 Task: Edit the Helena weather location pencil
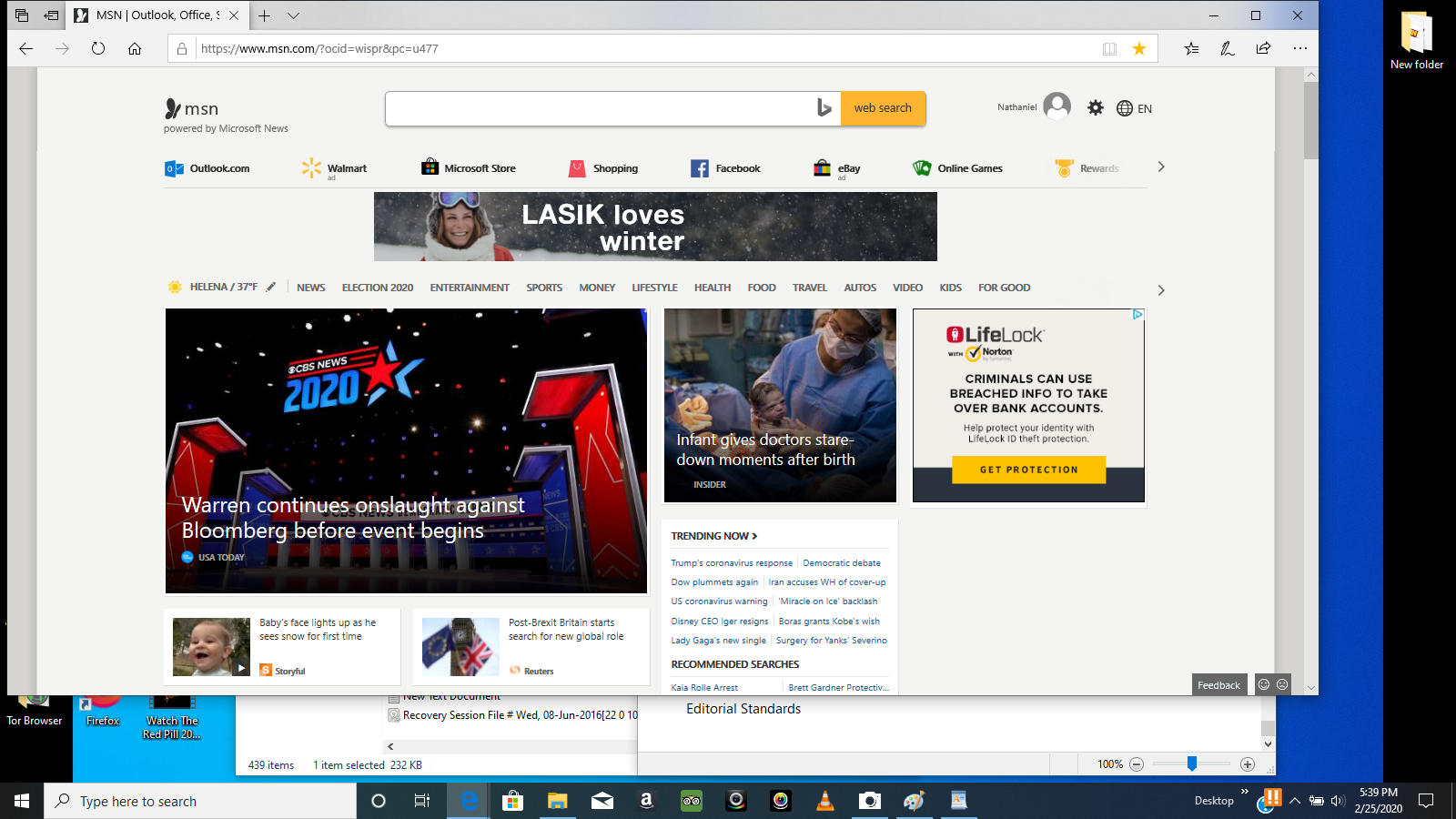[270, 287]
